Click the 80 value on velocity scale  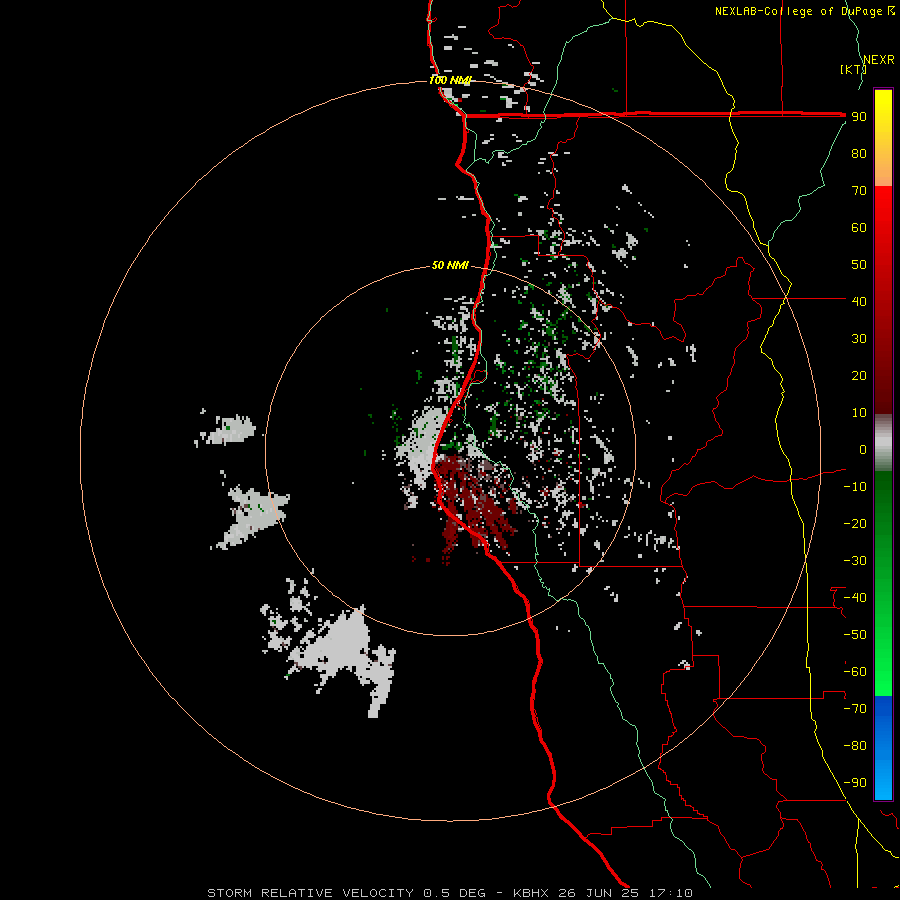point(859,153)
